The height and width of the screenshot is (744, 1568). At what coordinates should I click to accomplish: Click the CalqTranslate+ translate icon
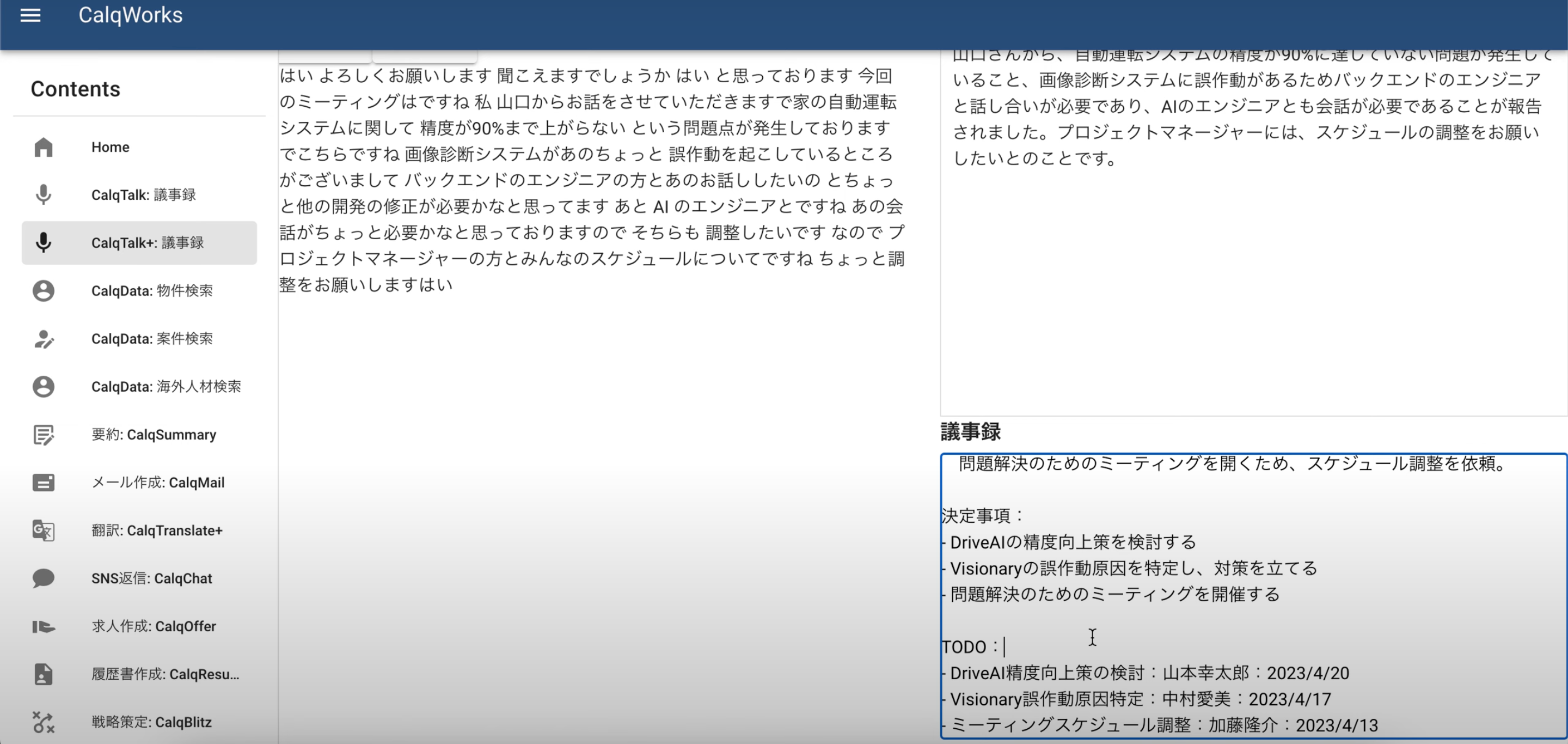(43, 530)
